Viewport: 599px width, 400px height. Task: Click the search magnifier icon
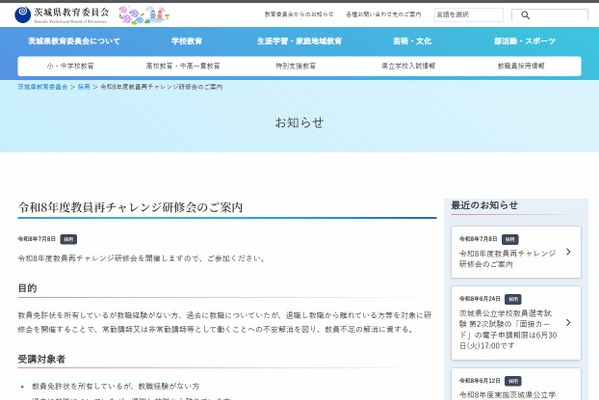point(525,15)
